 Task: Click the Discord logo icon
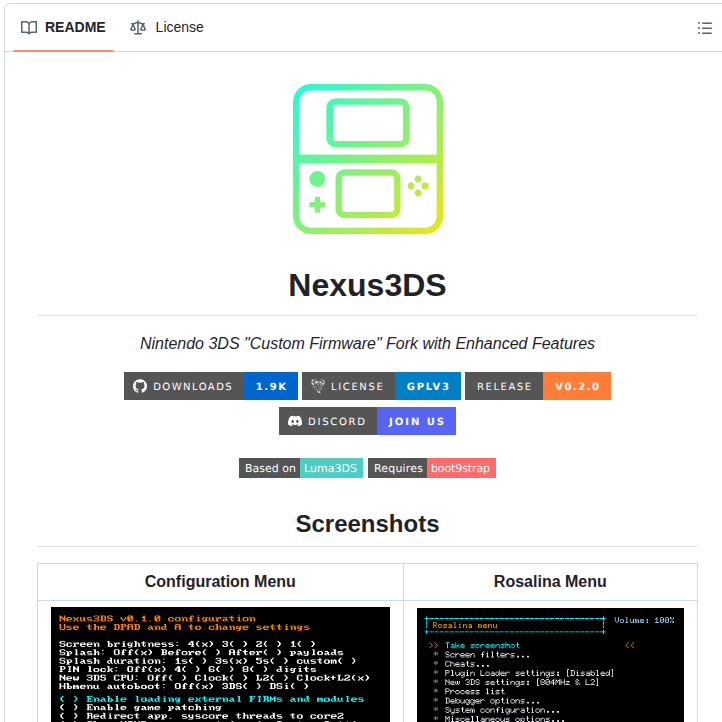tap(295, 421)
